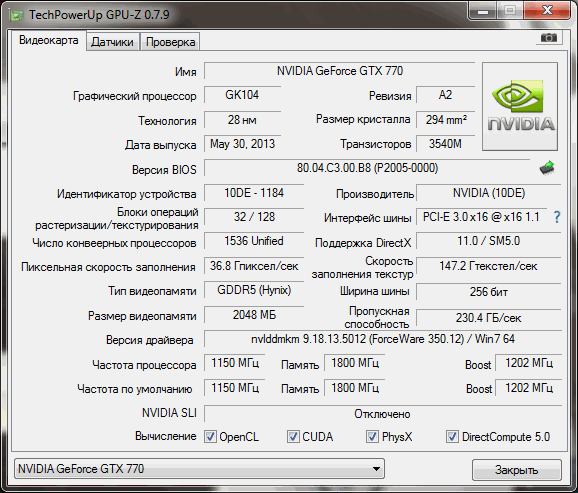Screen dimensions: 578x493
Task: Switch to the Проверка tab
Action: (x=170, y=42)
